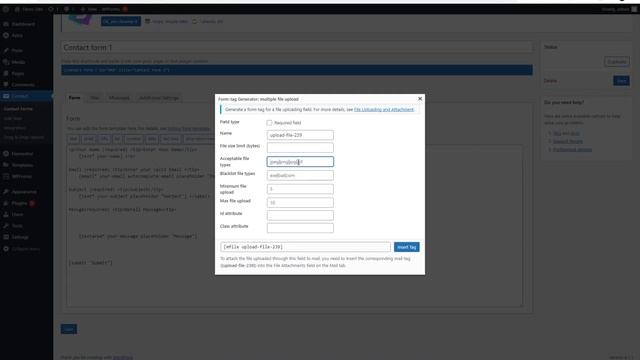Open the Integration submenu under Contact
The width and height of the screenshot is (640, 360).
(15, 128)
